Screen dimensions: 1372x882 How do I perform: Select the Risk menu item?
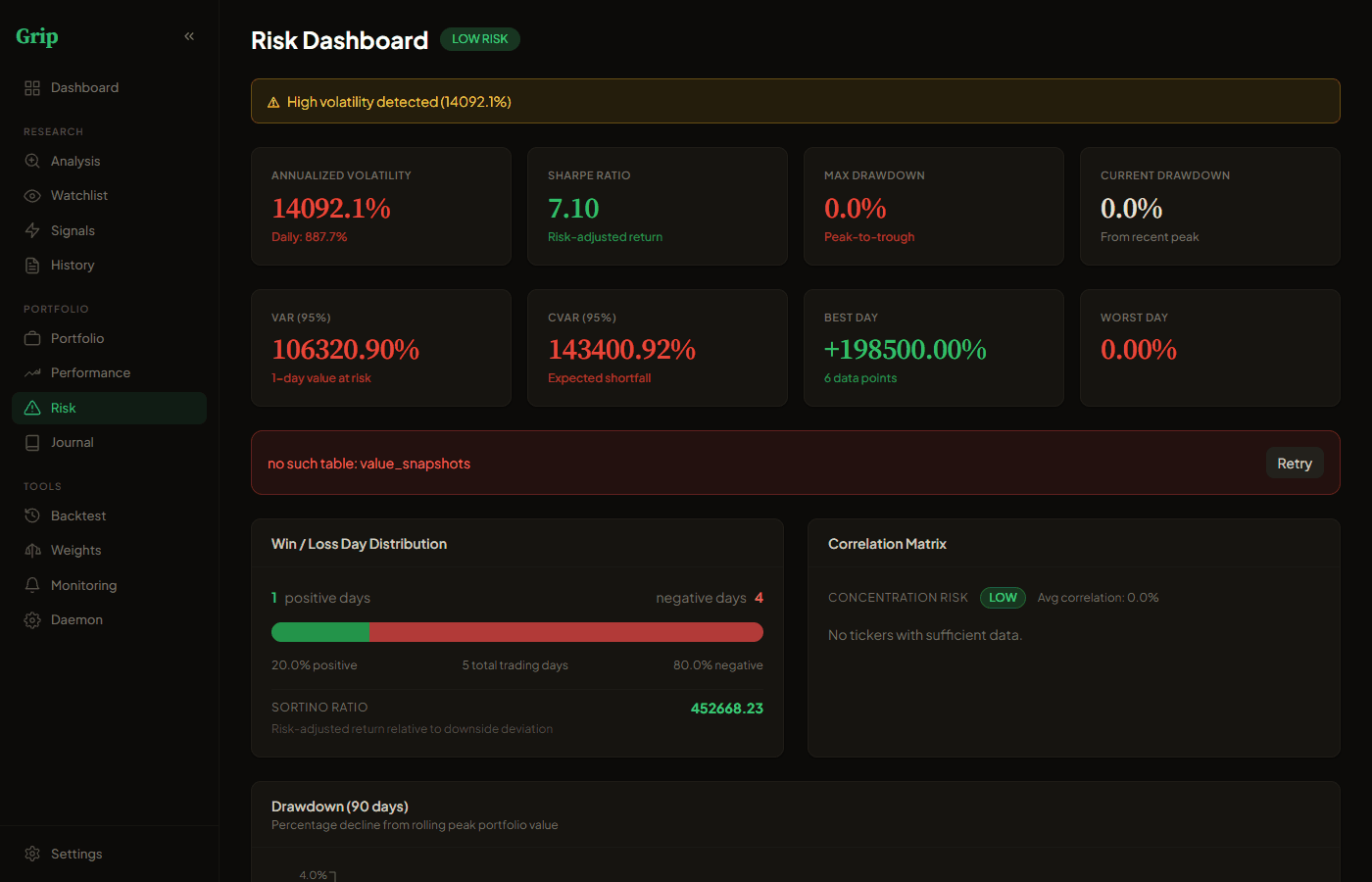point(64,408)
